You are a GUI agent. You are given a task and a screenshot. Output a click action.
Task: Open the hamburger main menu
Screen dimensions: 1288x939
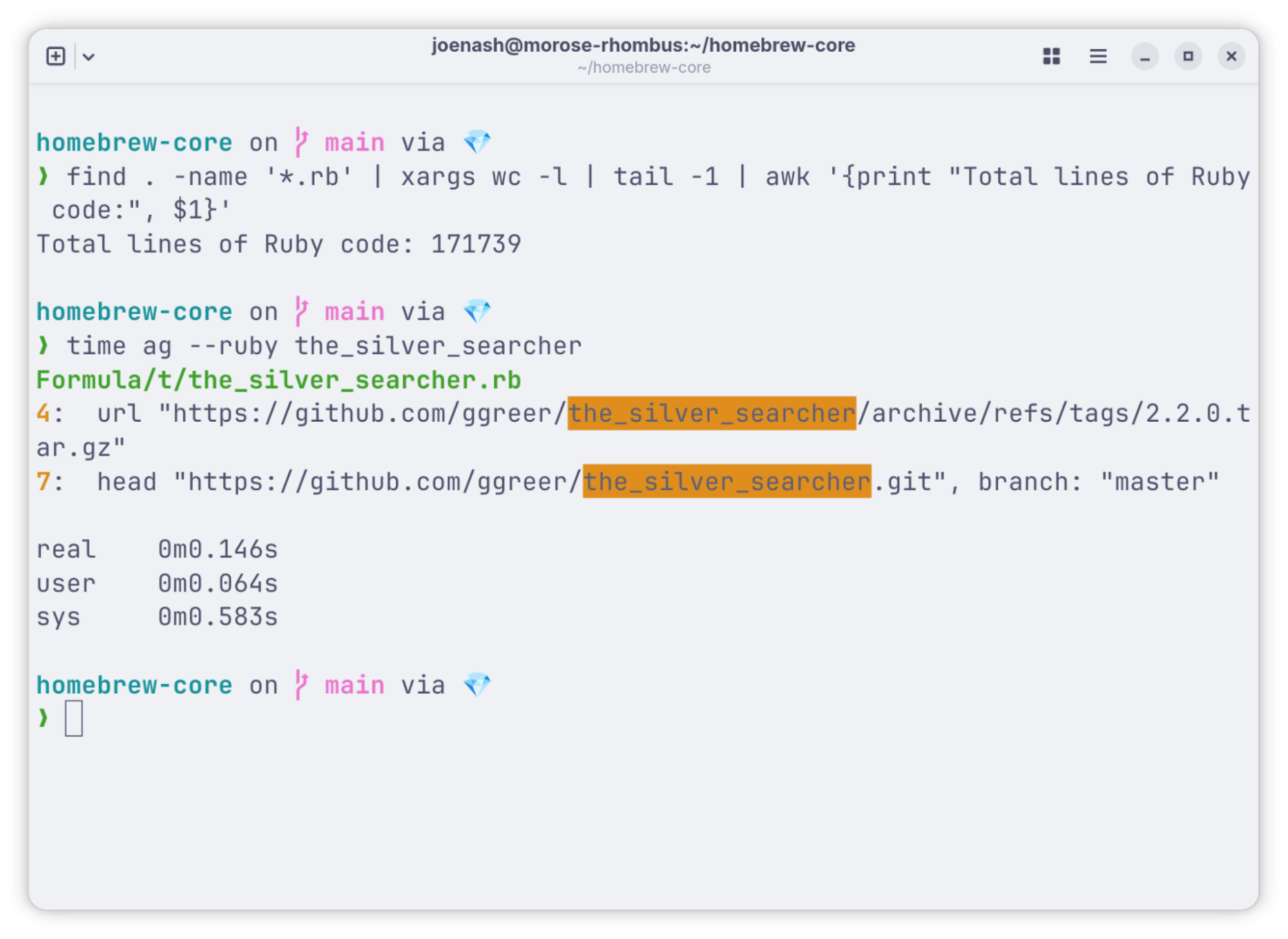[1098, 56]
